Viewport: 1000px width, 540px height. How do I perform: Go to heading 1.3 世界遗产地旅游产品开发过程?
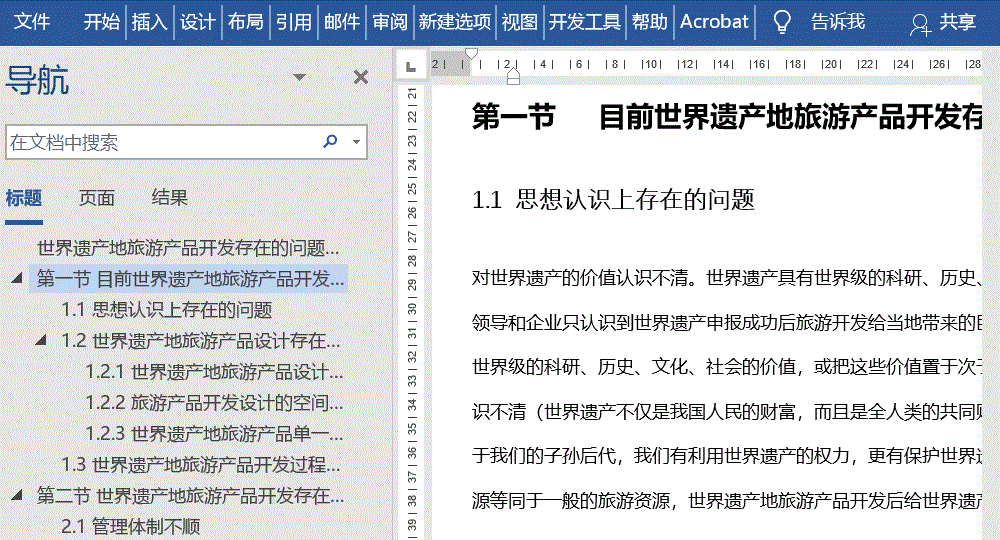(200, 464)
